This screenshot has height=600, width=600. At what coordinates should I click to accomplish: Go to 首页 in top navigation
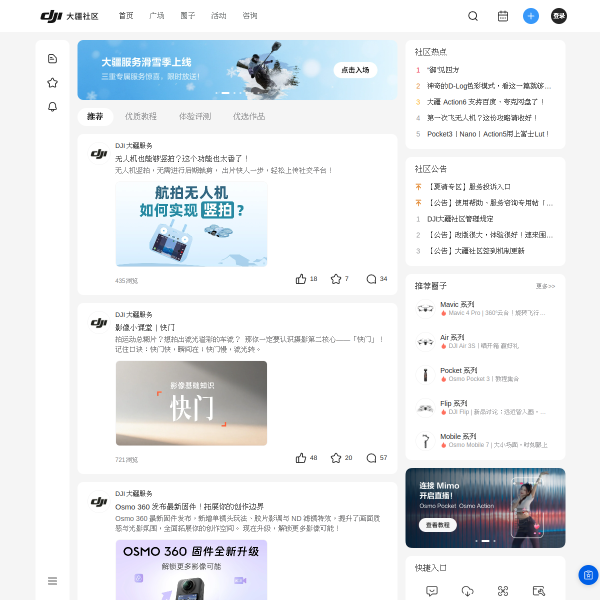coord(126,16)
